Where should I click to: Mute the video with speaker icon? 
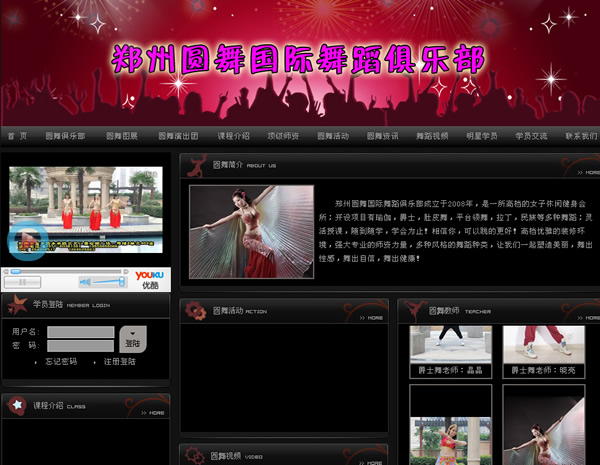pos(85,282)
